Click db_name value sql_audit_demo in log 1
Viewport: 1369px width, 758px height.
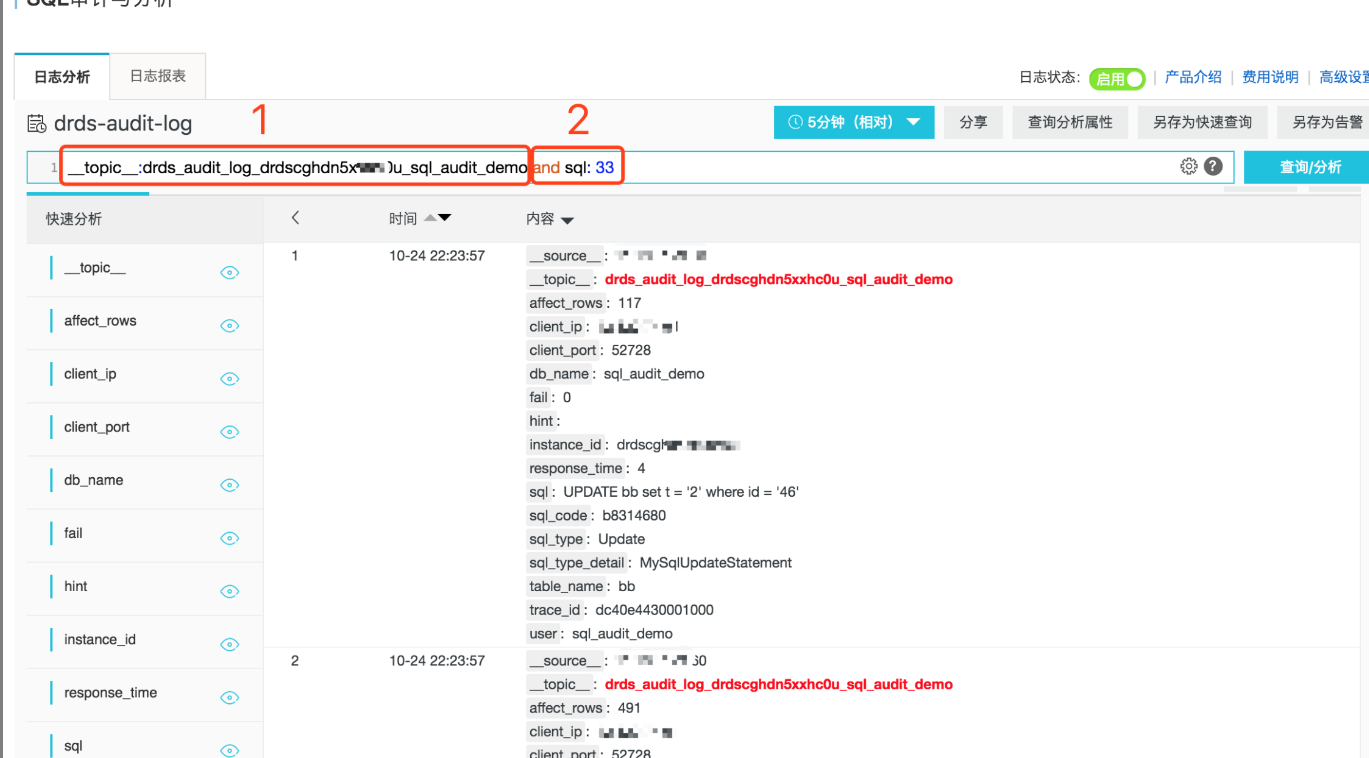[654, 374]
